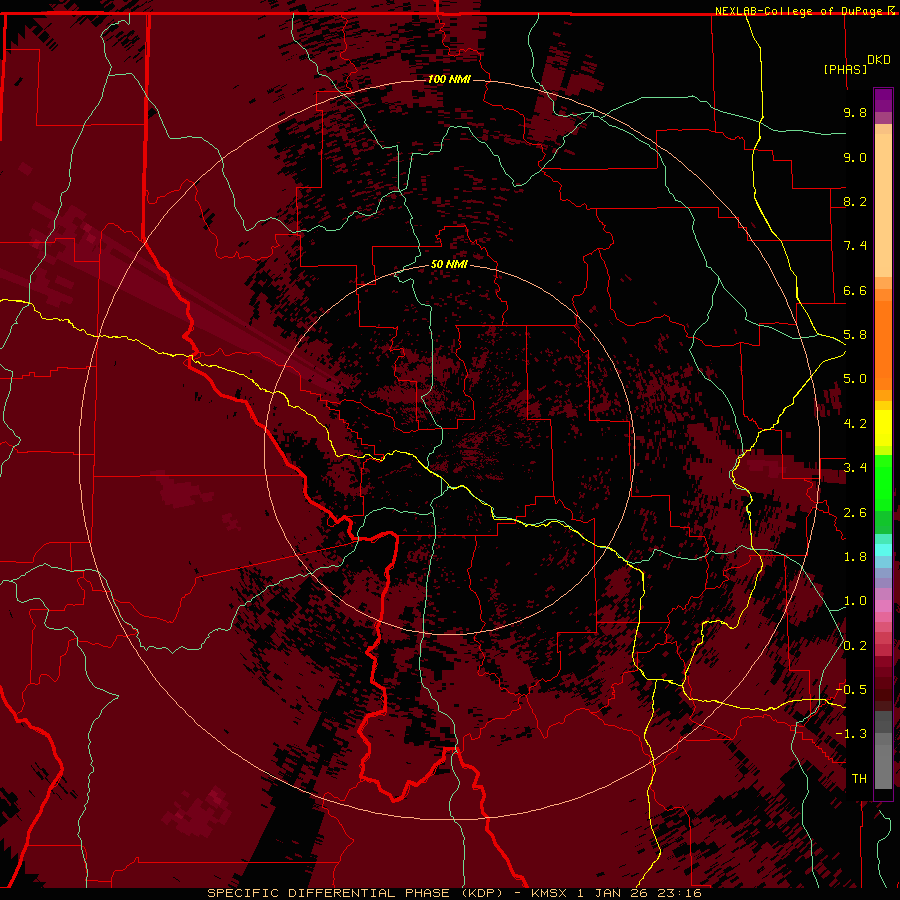Screen dimensions: 900x900
Task: Click the Specific Differential Phase KMSX caption
Action: [454, 893]
